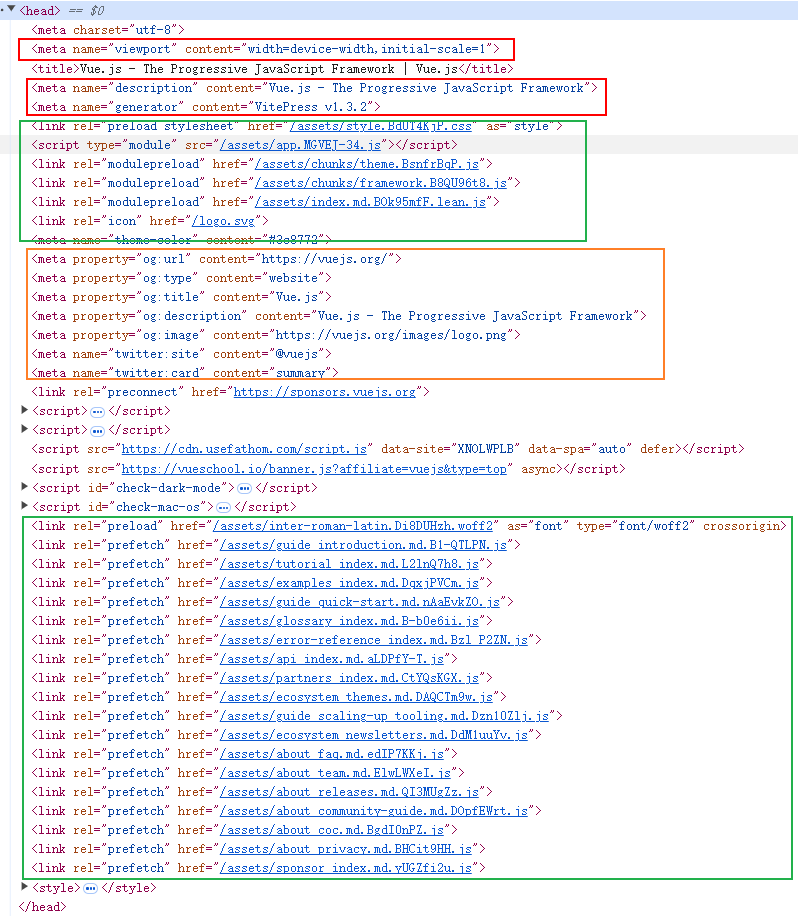Open error-reference_index.md prefetch link

[374, 640]
